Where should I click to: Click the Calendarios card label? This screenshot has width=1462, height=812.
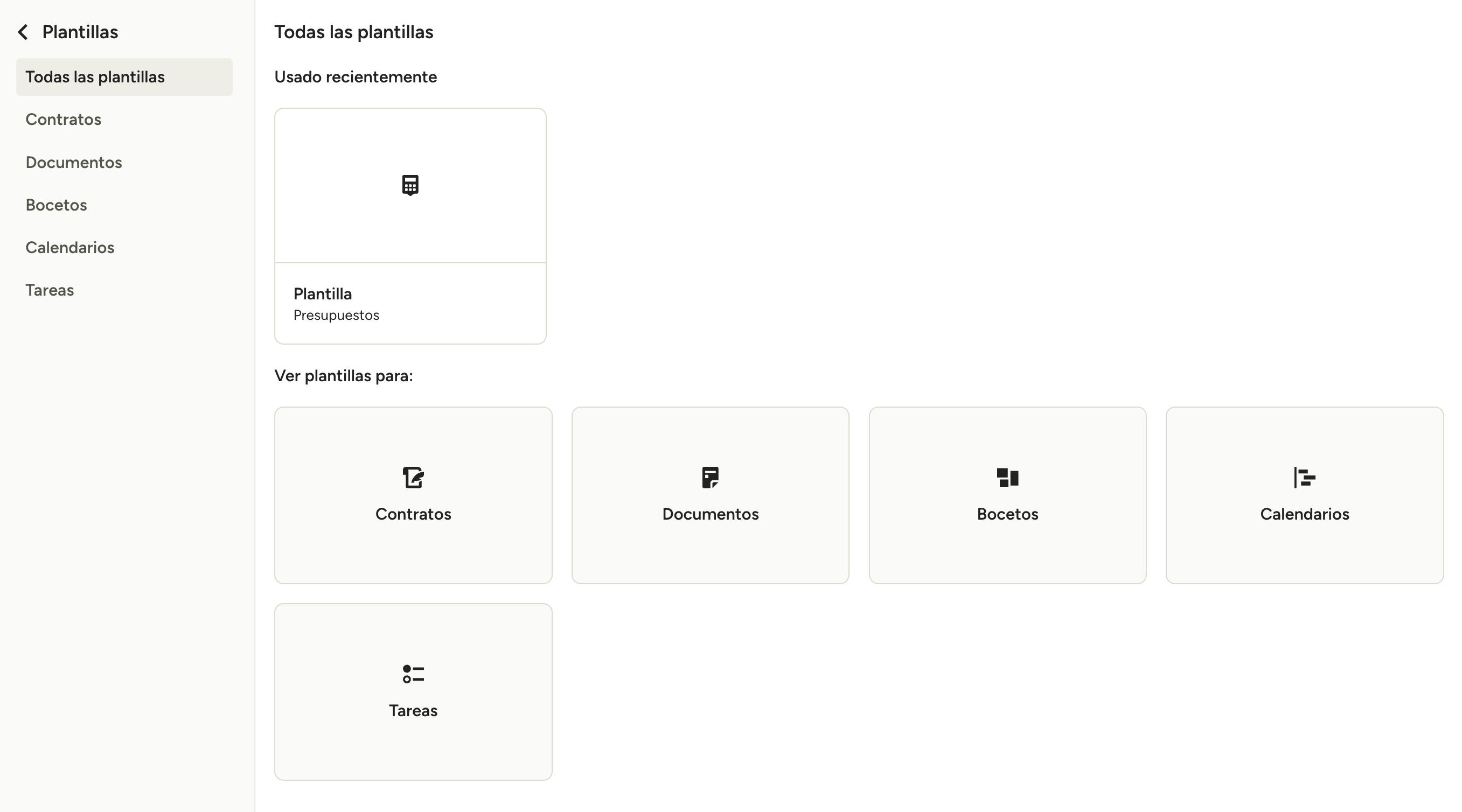(x=1304, y=514)
